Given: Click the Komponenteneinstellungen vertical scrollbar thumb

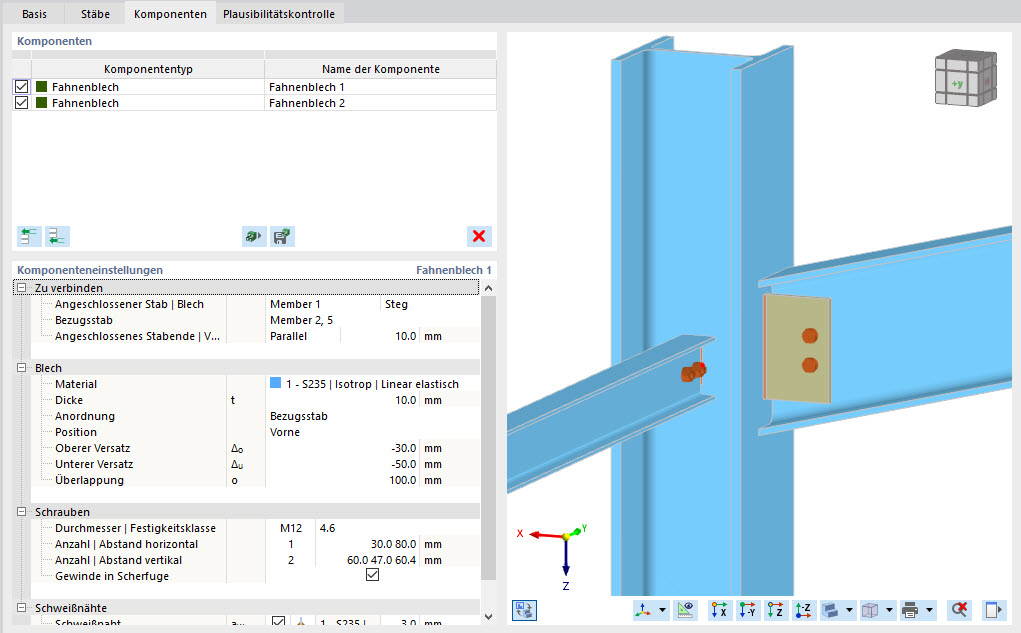Looking at the screenshot, I should (488, 438).
